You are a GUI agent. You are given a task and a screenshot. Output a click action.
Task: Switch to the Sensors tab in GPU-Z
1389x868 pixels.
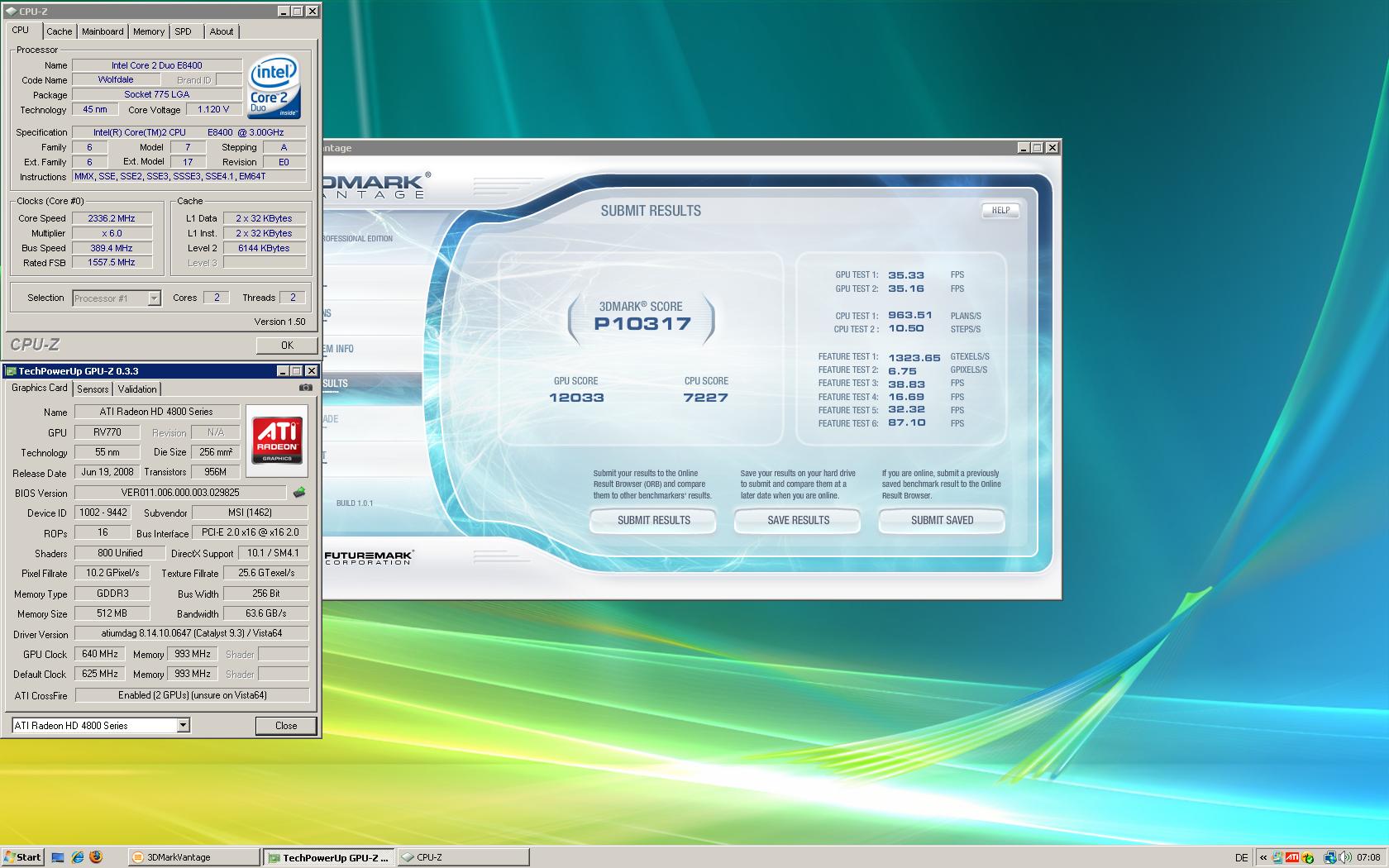[93, 389]
